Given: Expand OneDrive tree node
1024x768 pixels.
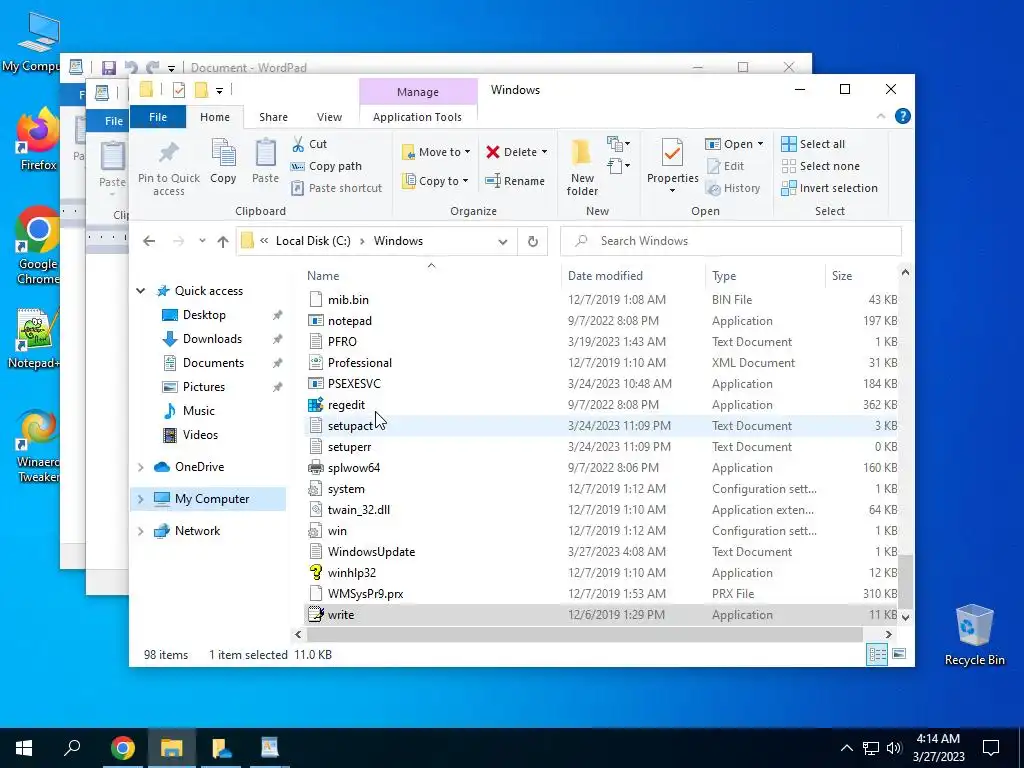Looking at the screenshot, I should pos(140,467).
